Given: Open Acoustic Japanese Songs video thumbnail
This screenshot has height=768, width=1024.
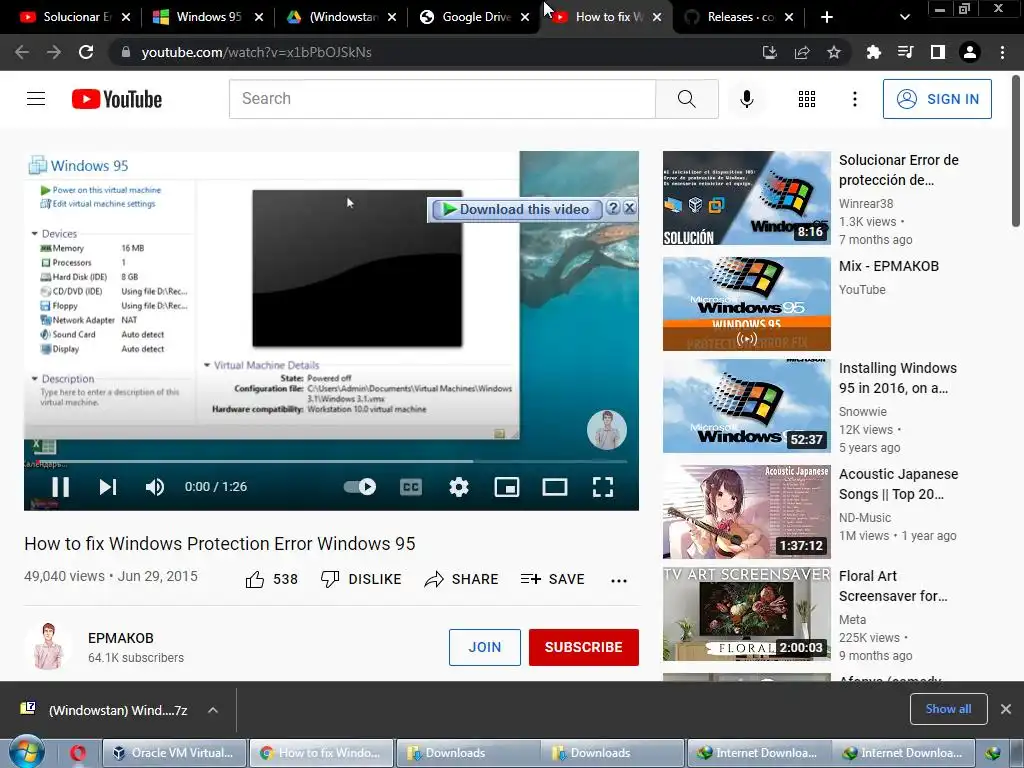Looking at the screenshot, I should click(x=746, y=511).
